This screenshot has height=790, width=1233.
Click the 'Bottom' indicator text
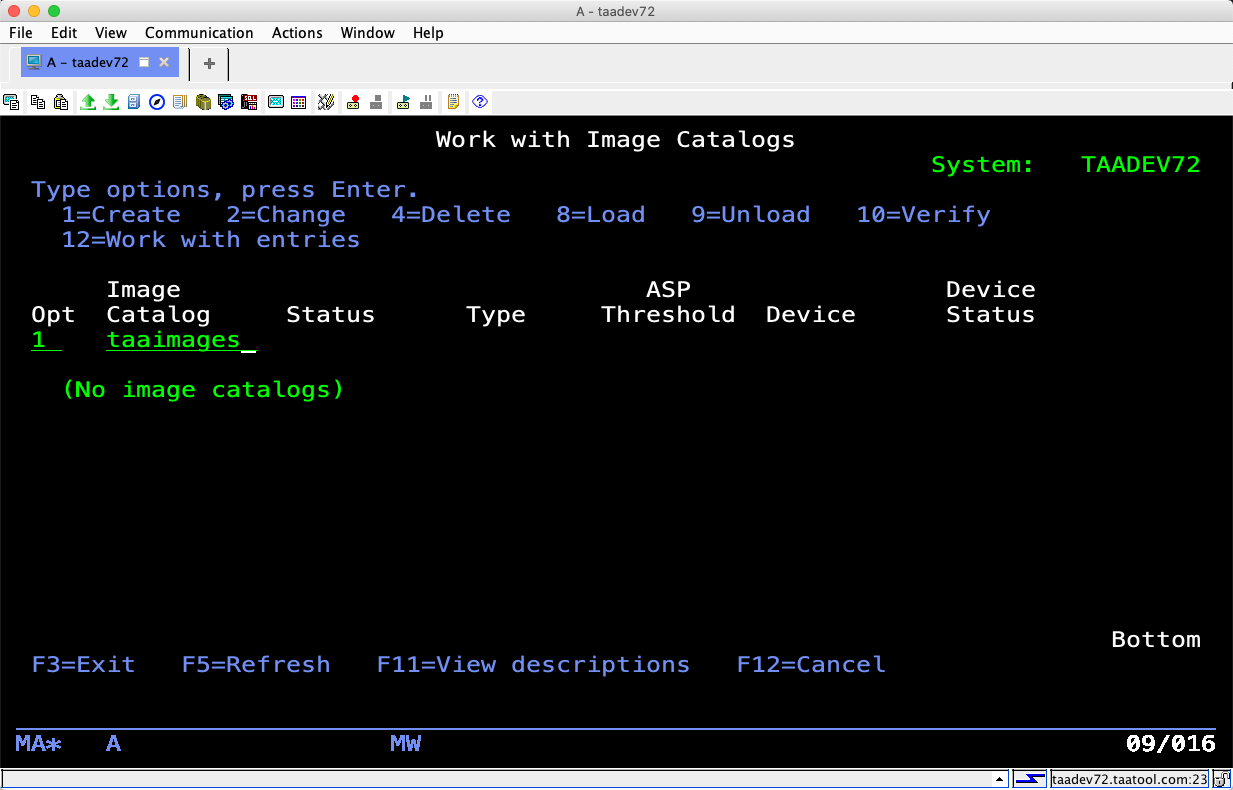click(1156, 640)
